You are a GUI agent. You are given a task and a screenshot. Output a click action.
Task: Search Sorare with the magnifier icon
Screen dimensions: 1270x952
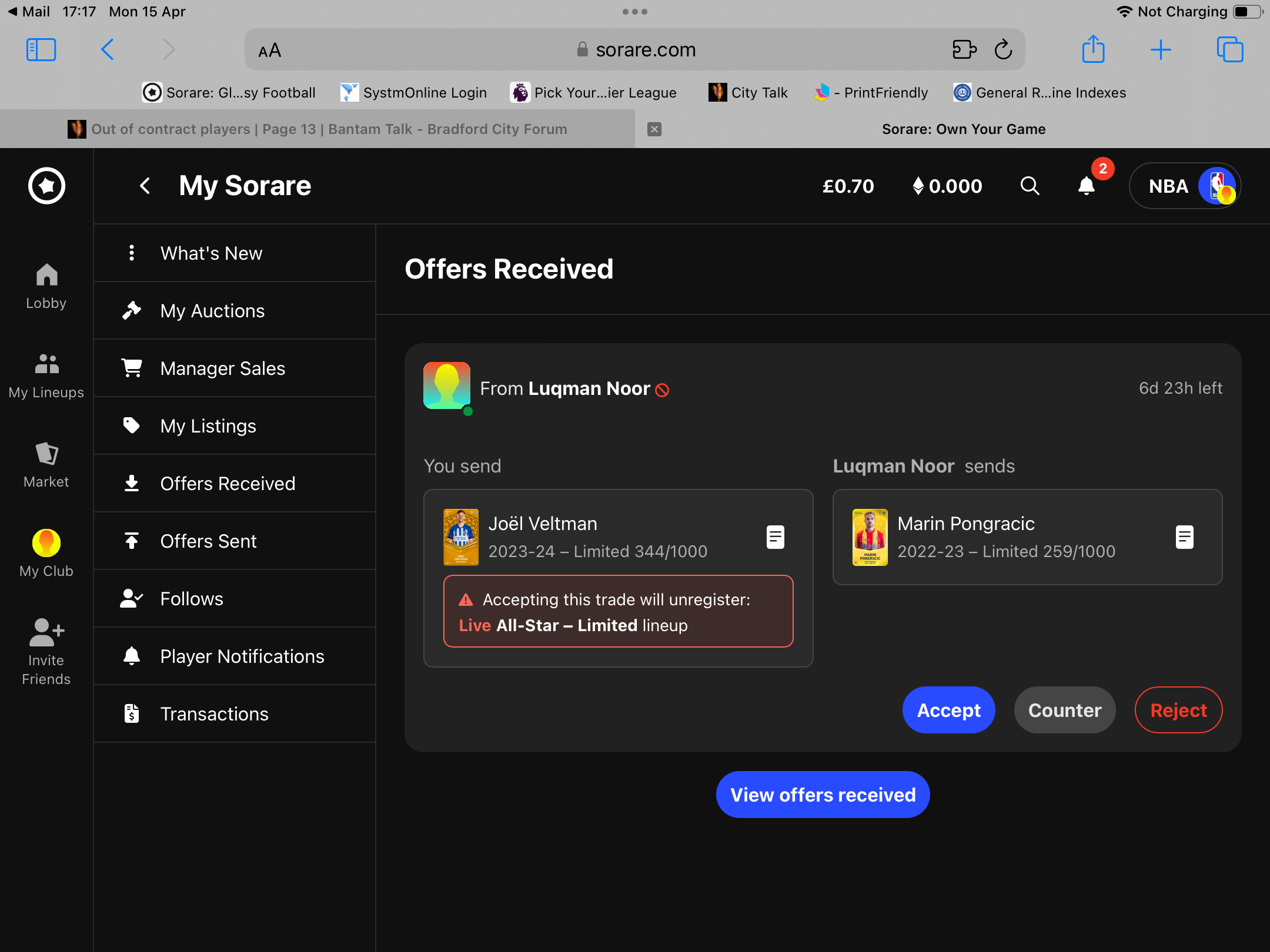[1030, 186]
